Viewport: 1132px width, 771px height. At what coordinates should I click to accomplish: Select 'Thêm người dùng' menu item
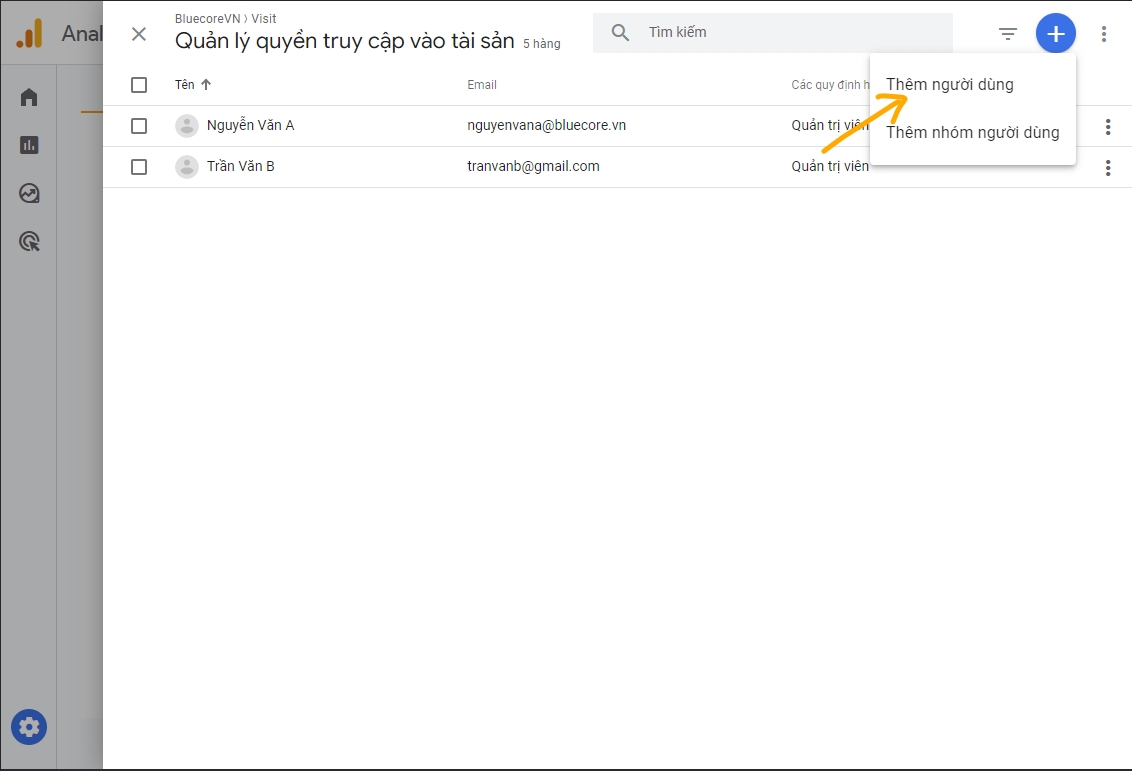tap(950, 85)
